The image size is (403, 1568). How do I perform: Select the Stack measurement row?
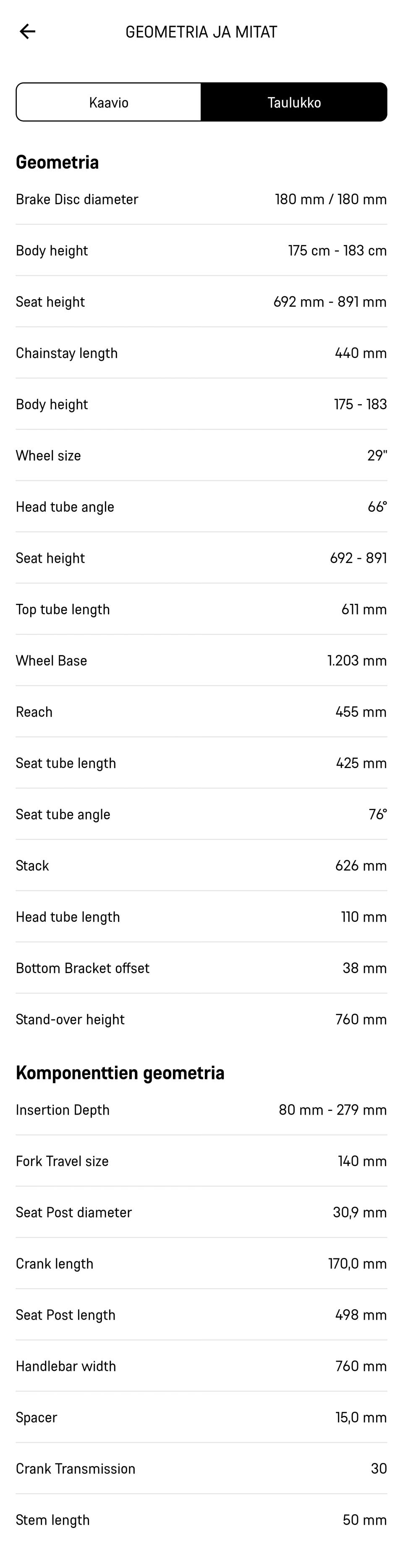click(201, 866)
